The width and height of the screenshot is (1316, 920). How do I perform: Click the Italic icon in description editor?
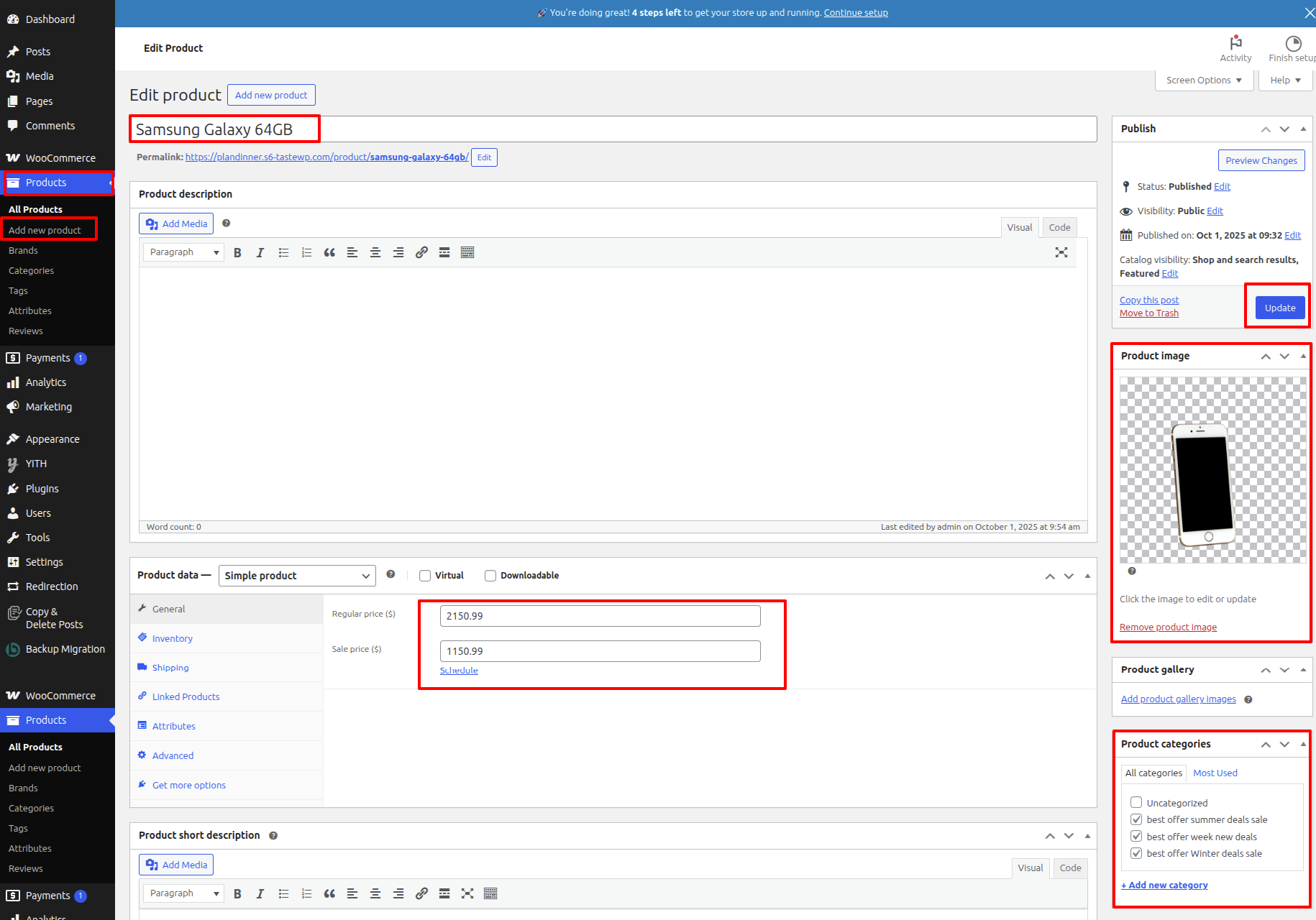(260, 252)
